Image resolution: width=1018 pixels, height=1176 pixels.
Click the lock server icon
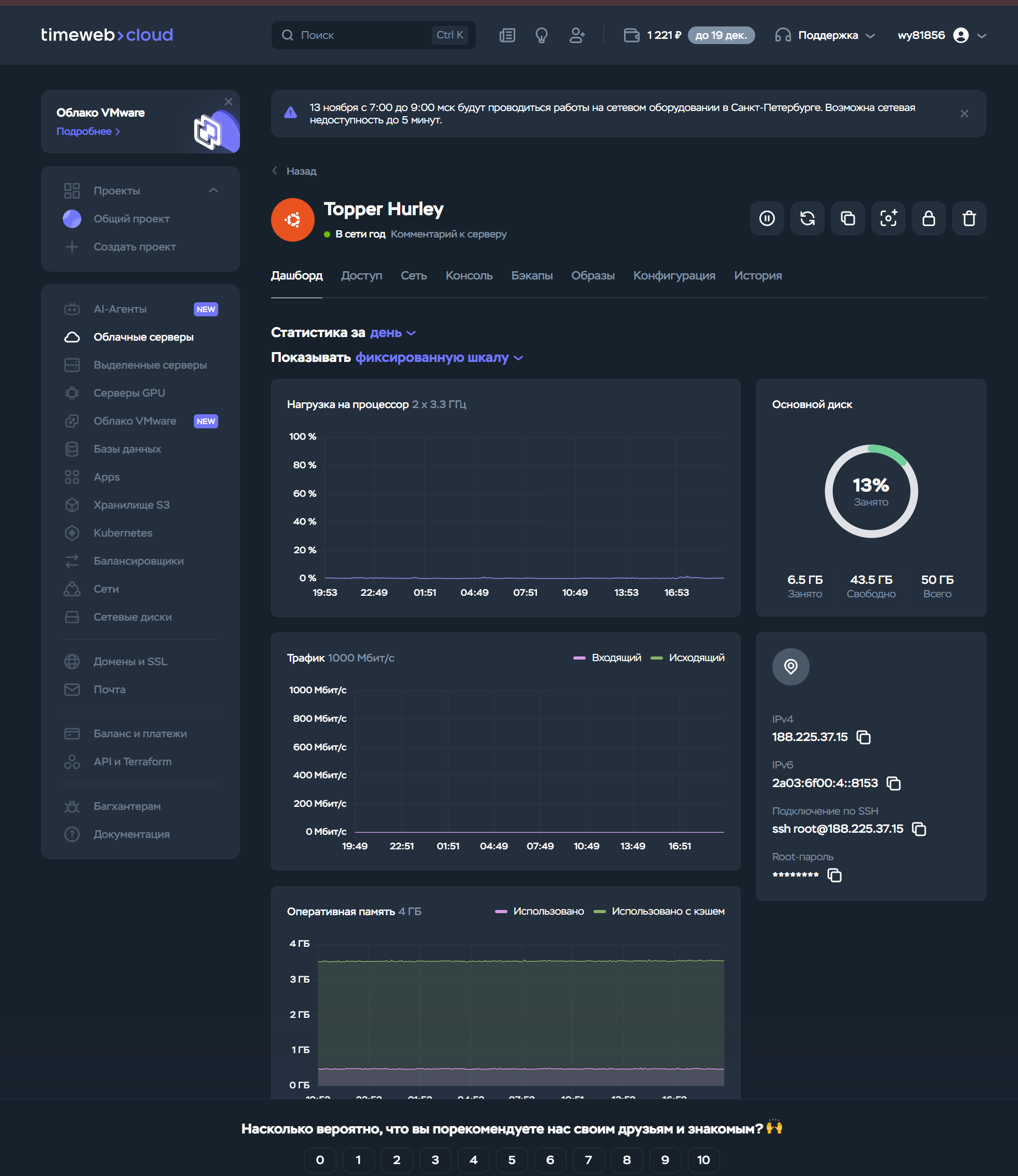928,218
